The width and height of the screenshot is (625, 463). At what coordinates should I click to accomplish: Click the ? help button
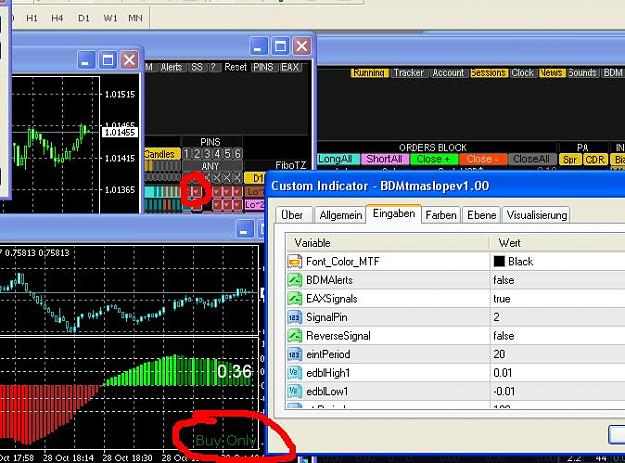pyautogui.click(x=213, y=67)
